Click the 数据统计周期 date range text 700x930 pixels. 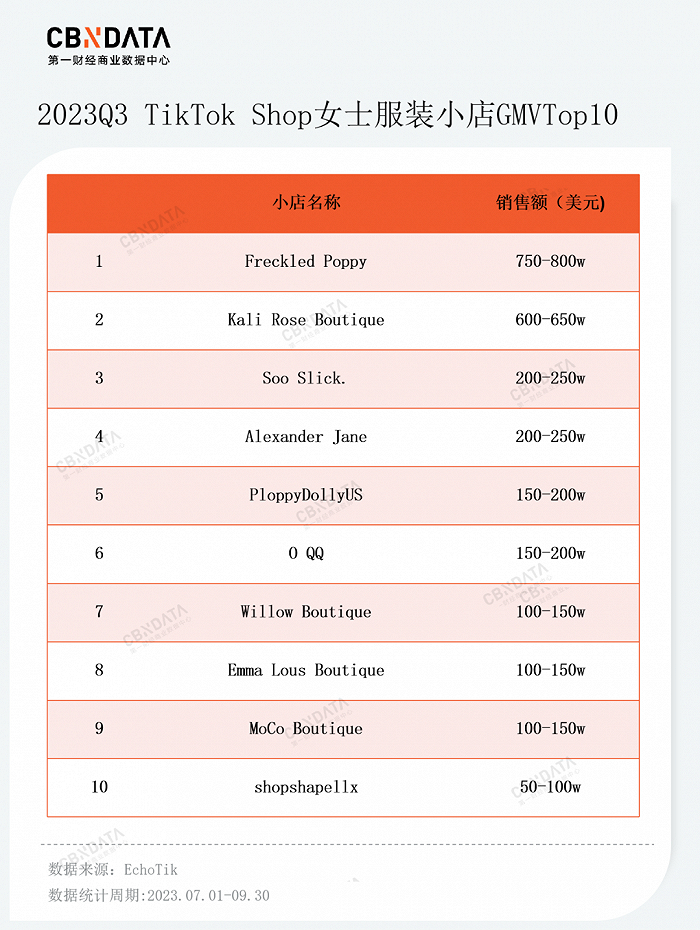click(159, 896)
